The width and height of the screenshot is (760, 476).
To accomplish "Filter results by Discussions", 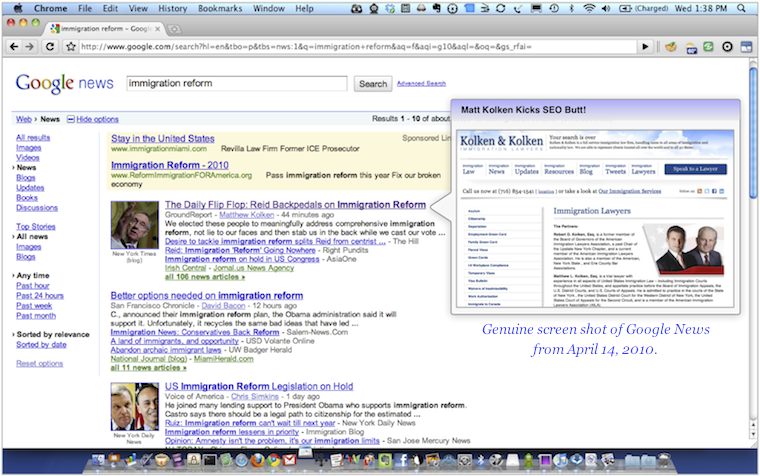I will tap(37, 208).
